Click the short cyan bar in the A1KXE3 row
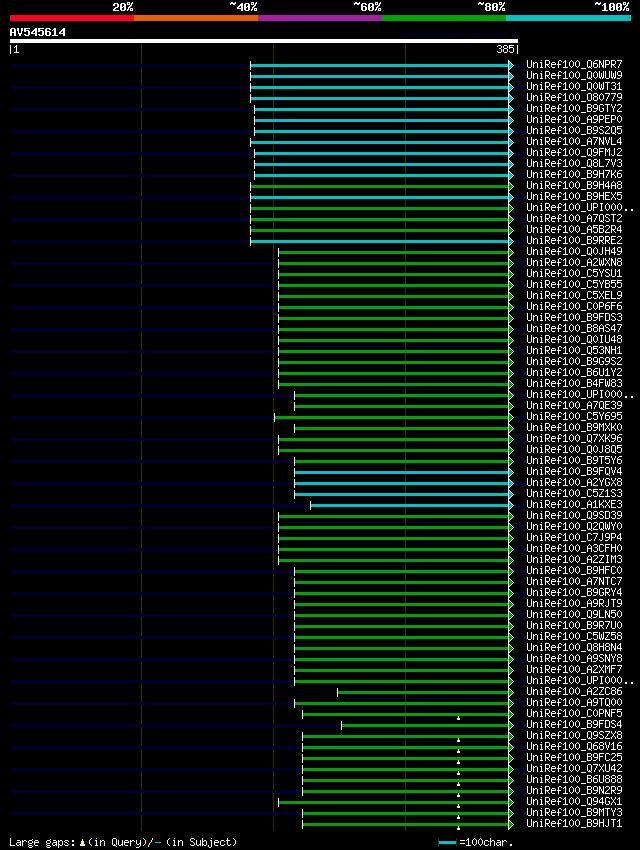Screen dimensions: 640x850 [410, 505]
